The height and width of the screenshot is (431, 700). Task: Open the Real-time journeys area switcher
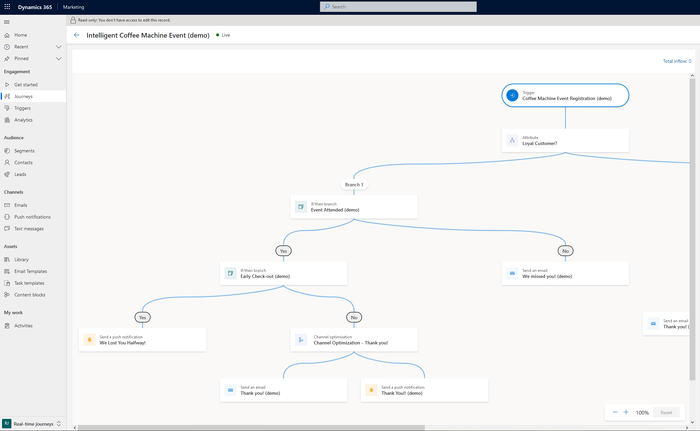33,423
